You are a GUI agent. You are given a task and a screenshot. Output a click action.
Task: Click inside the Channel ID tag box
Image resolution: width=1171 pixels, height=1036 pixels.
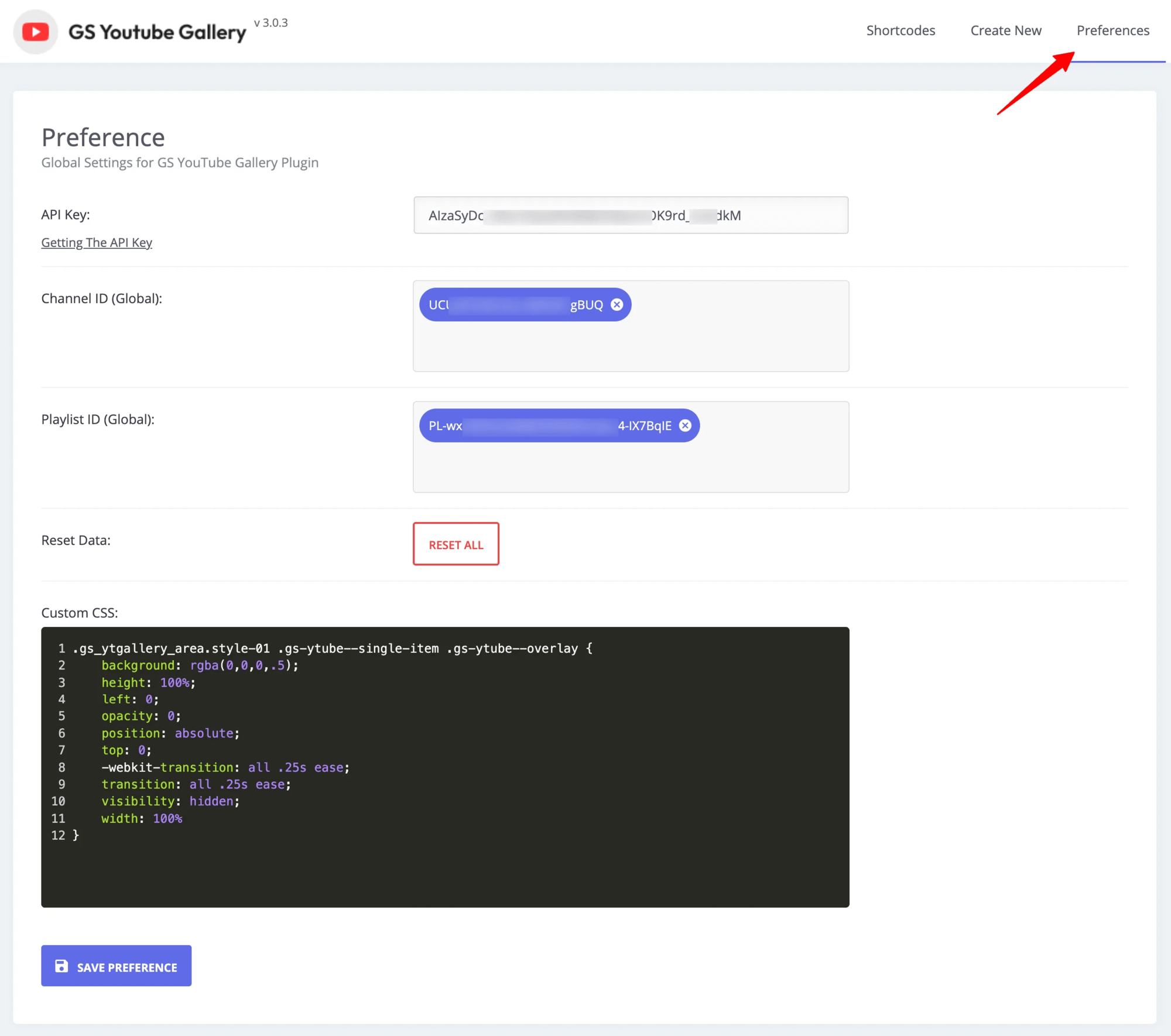631,326
